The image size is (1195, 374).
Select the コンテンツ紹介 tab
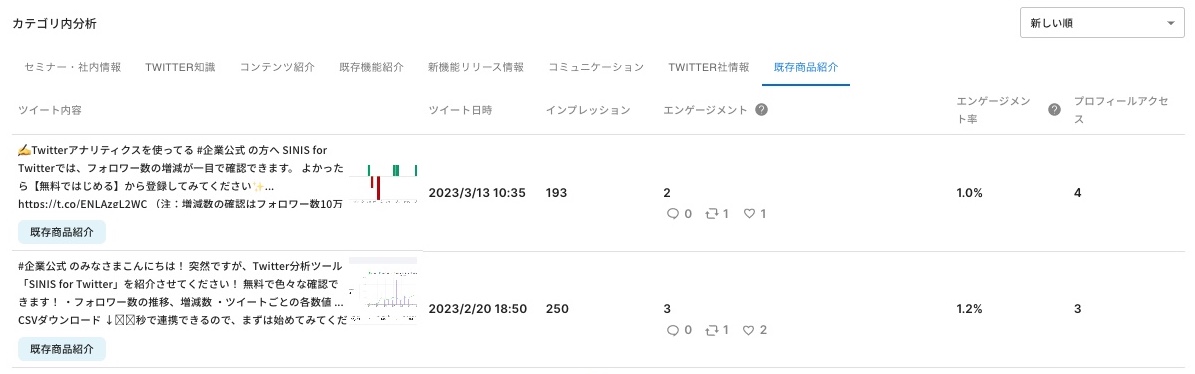[x=277, y=67]
